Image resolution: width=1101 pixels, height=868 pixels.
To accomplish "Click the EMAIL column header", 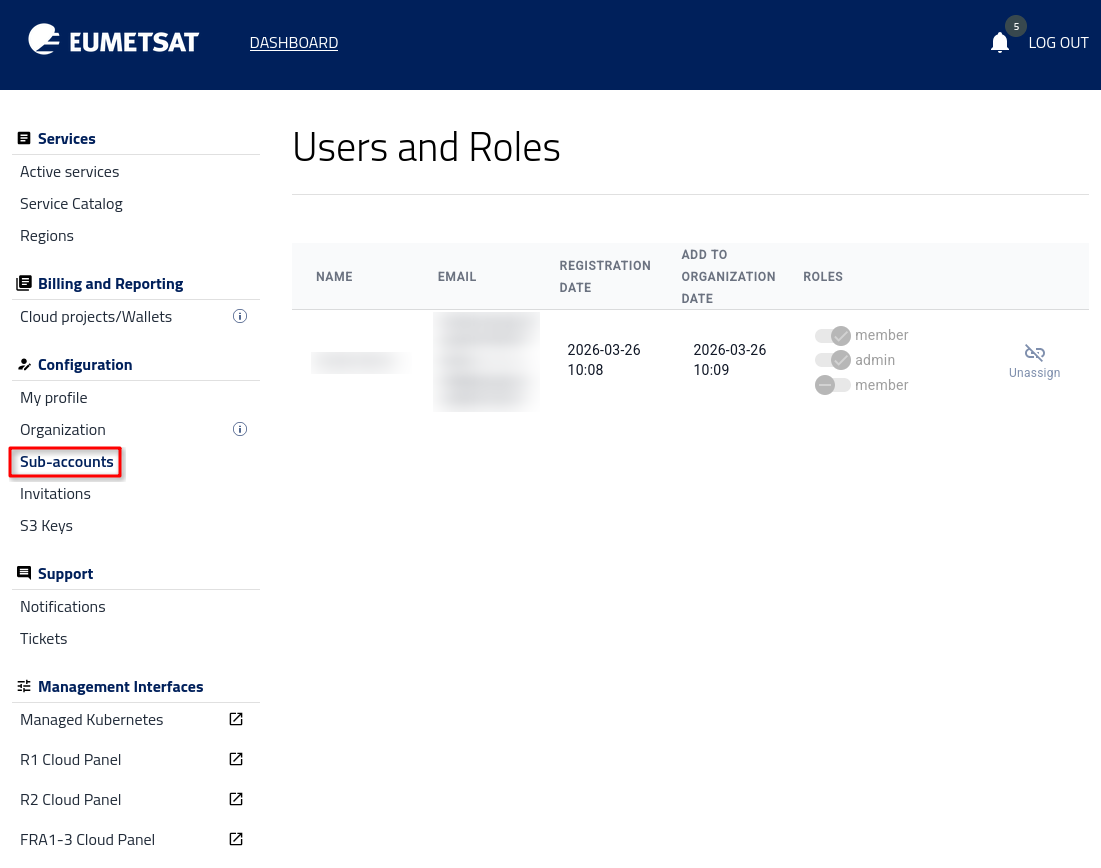I will pos(456,277).
